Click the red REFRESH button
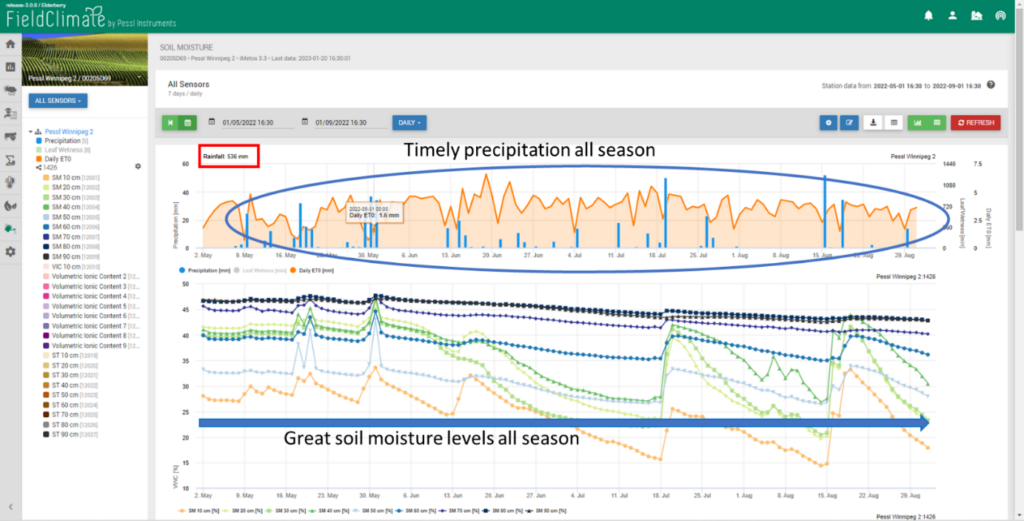1024x521 pixels. click(975, 122)
